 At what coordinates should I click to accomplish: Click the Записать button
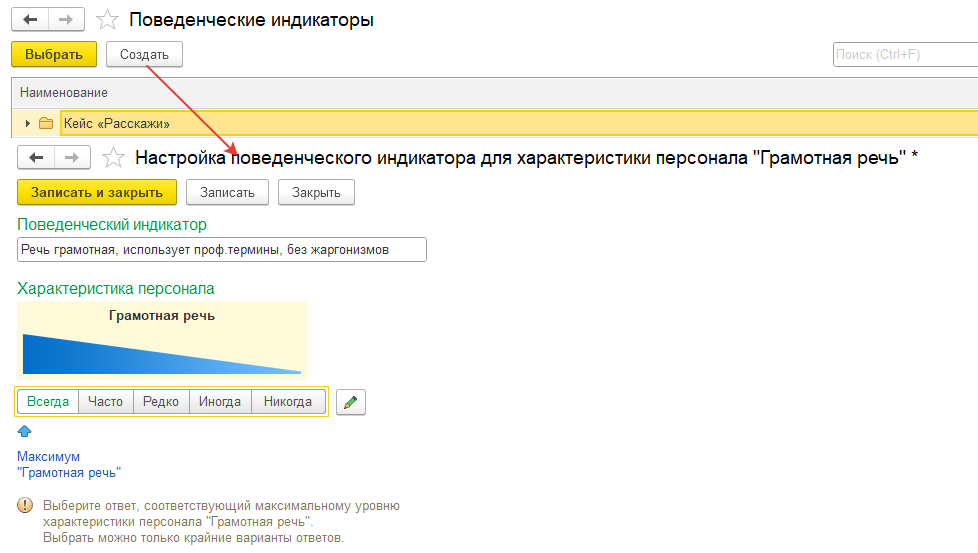(227, 193)
